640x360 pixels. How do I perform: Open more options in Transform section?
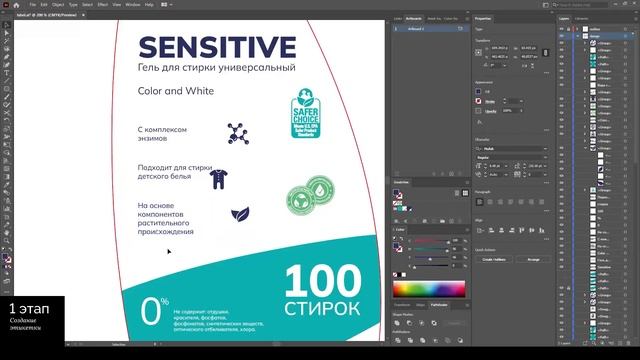546,73
